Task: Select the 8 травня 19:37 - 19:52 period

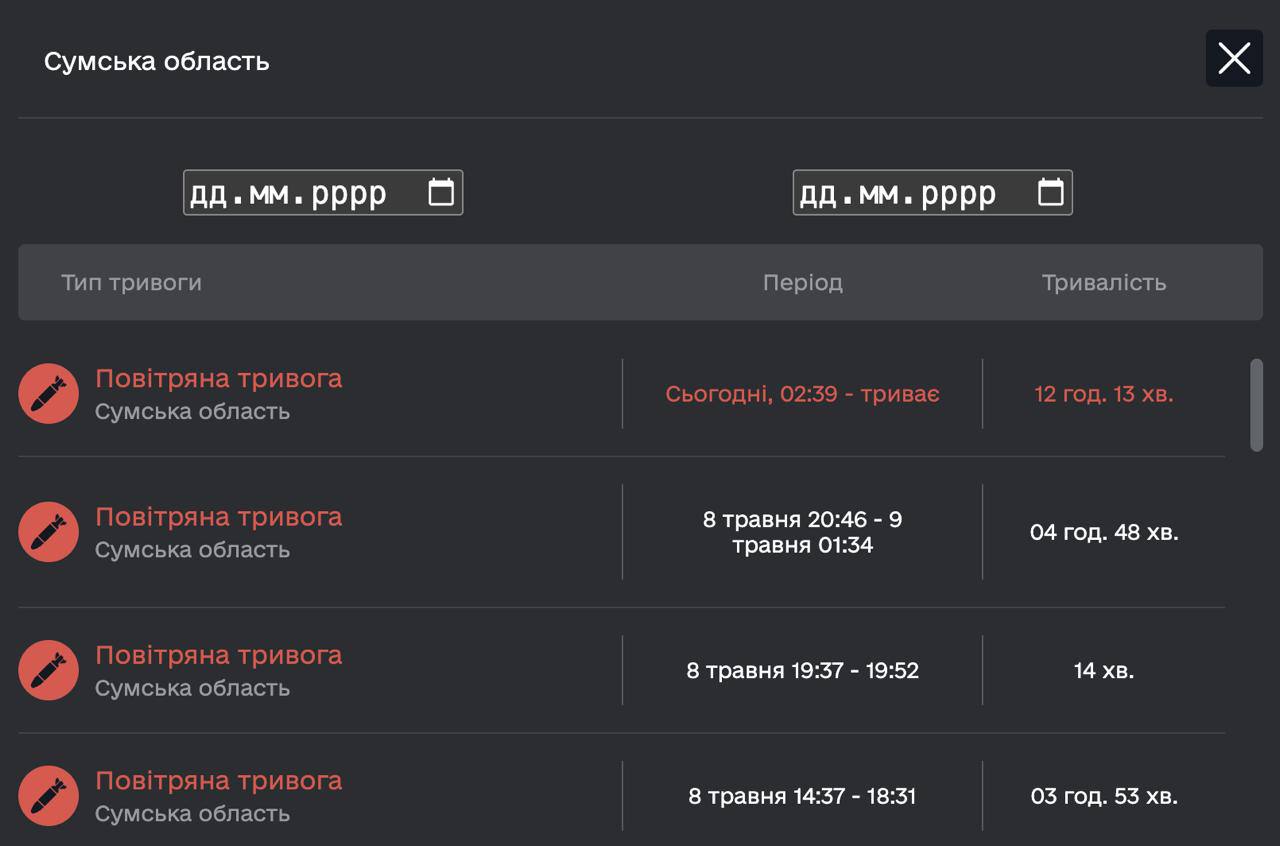Action: tap(802, 670)
